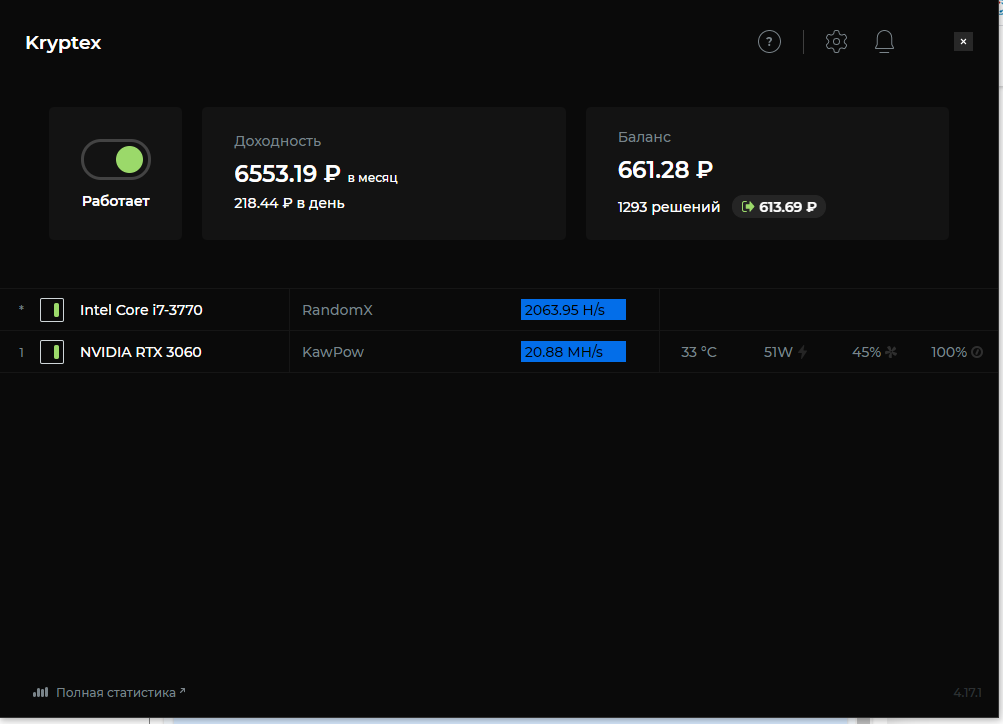Open notifications bell icon
The width and height of the screenshot is (1003, 724).
[884, 42]
